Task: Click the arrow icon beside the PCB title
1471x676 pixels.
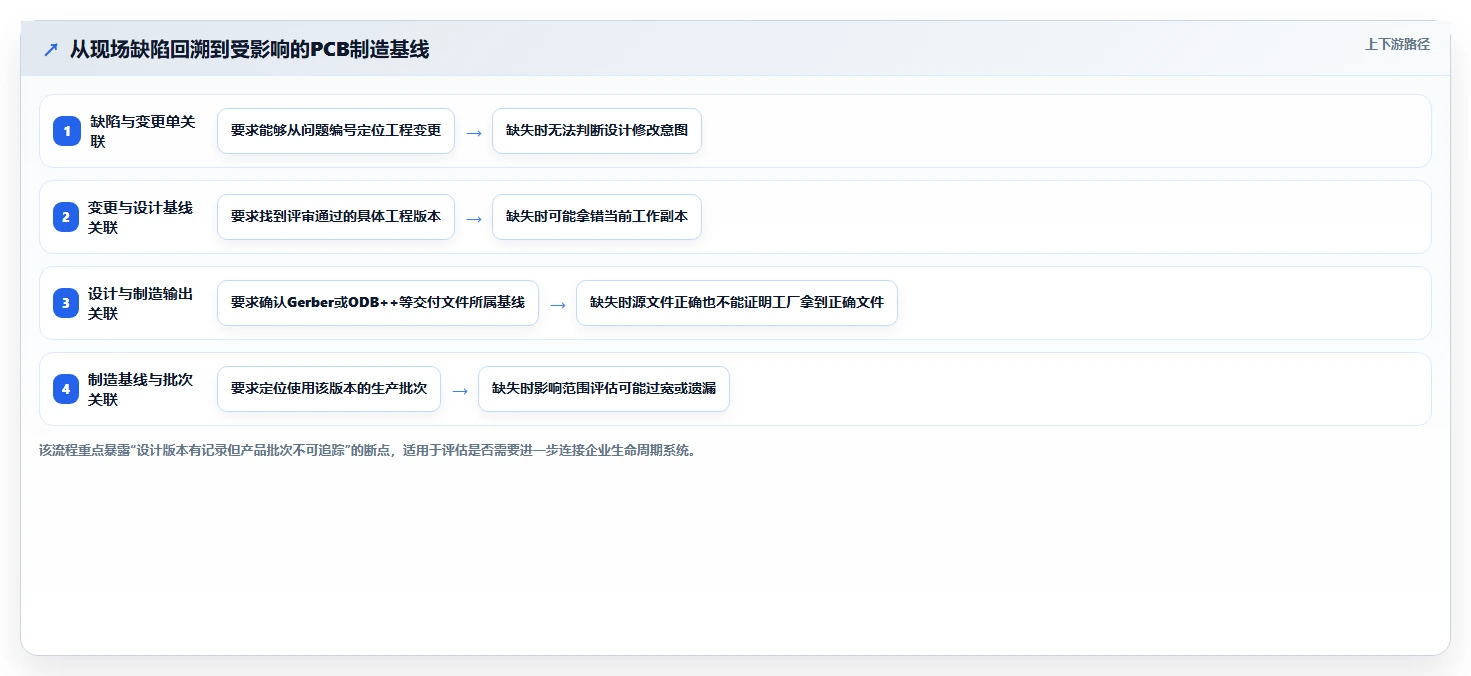Action: click(x=50, y=50)
